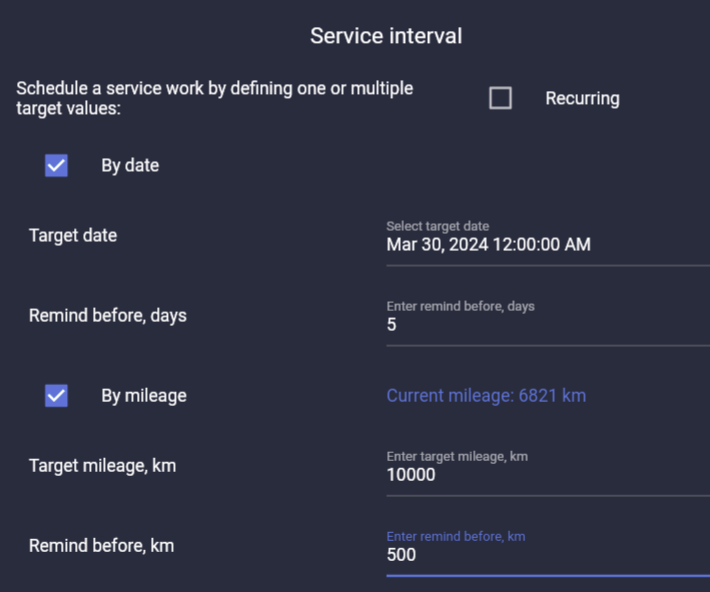Enable the Recurring checkbox
The image size is (710, 592).
pos(500,98)
